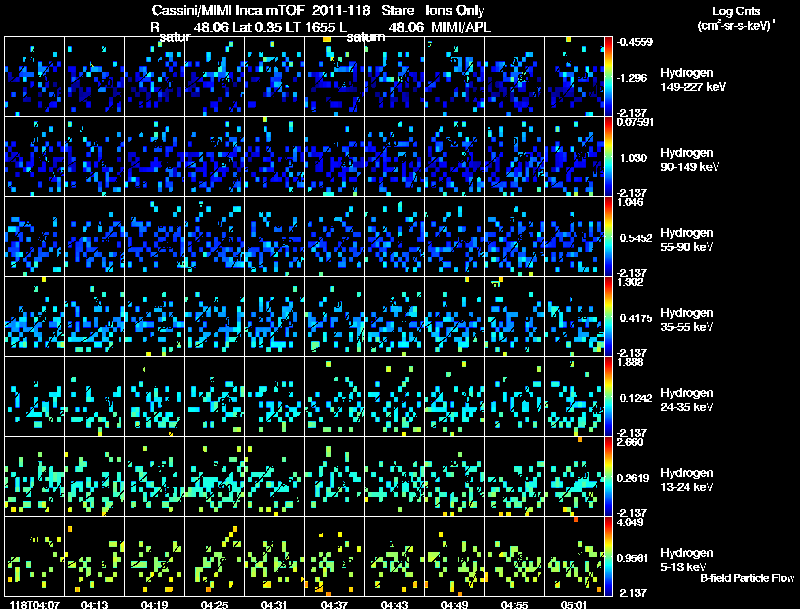Select the 04:13 time axis marker

95,603
